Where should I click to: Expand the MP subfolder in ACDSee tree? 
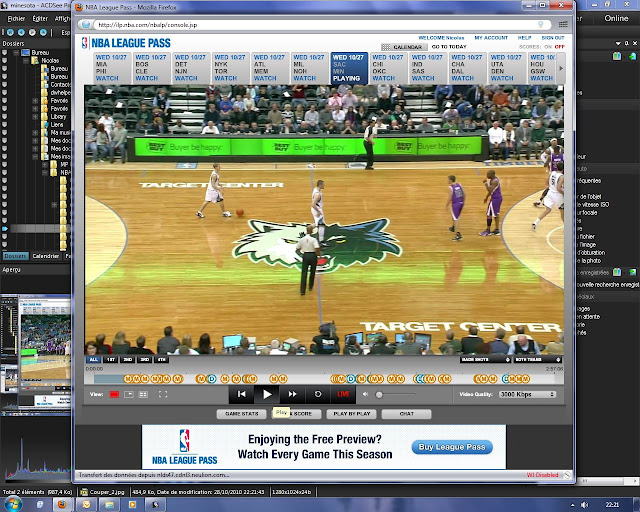[x=45, y=165]
